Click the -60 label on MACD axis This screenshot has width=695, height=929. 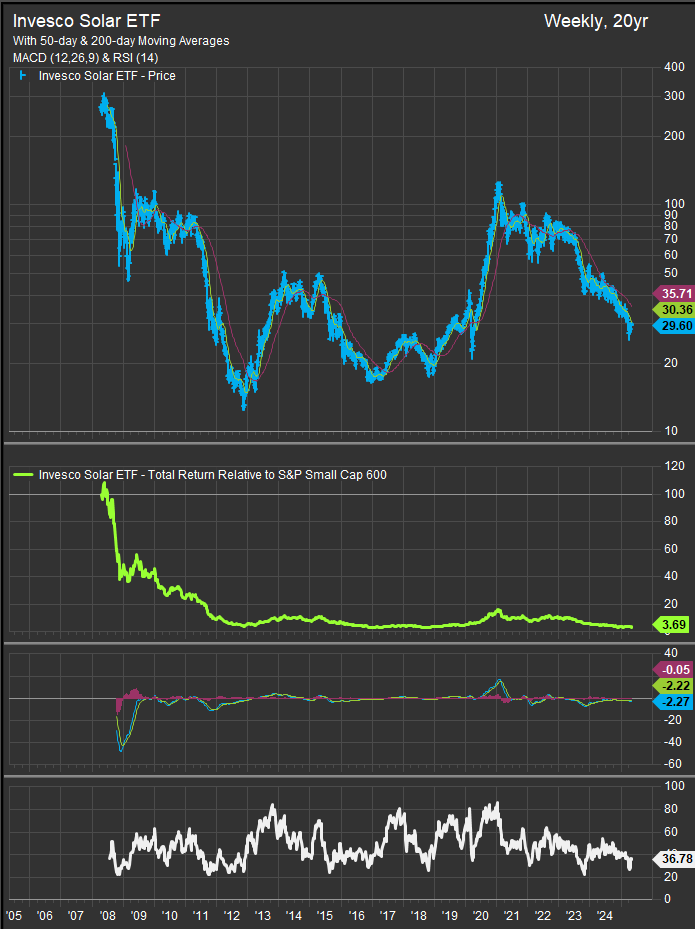(672, 764)
